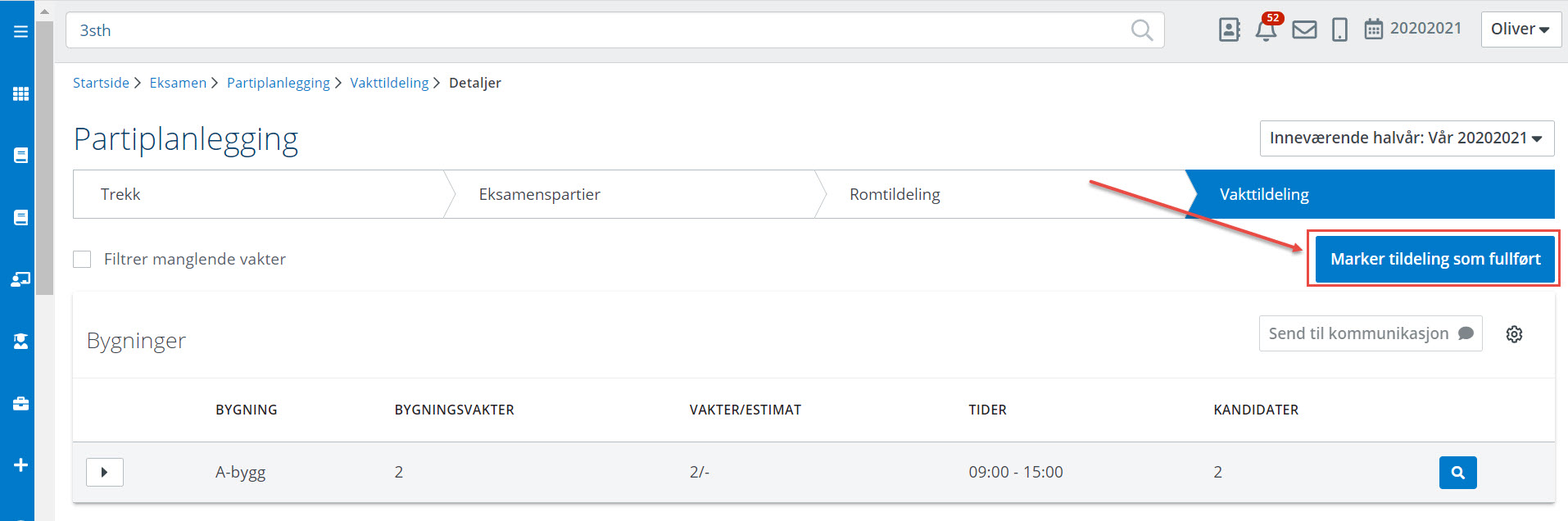
Task: Open Inneværende halvår semester dropdown
Action: (x=1406, y=138)
